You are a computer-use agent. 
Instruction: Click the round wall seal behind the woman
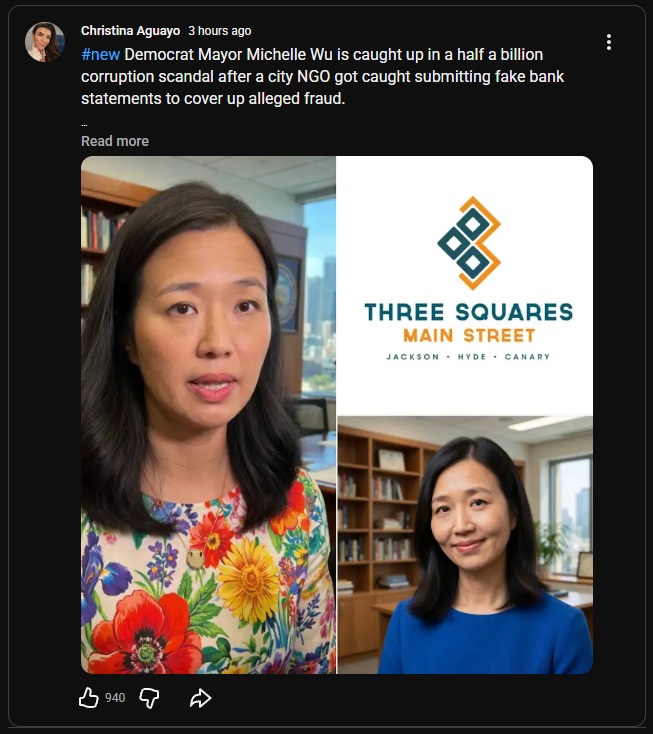tap(287, 295)
